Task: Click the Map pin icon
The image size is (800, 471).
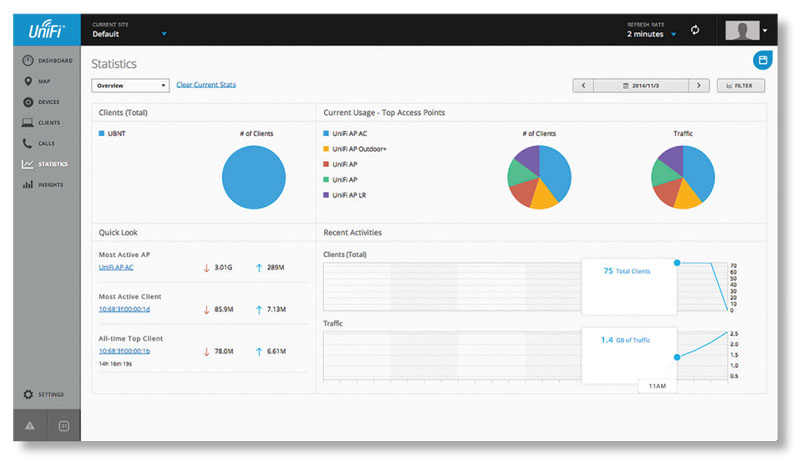Action: pos(28,81)
